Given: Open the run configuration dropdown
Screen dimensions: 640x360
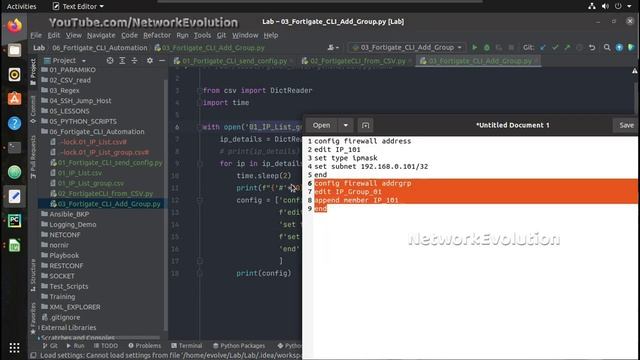Looking at the screenshot, I should [407, 47].
